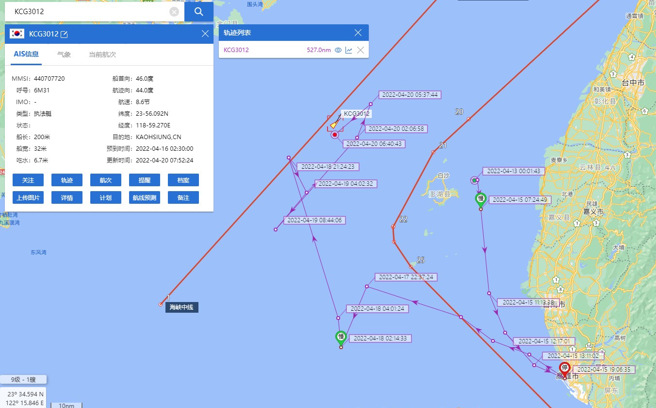This screenshot has width=656, height=408.
Task: Click the MMSI value 440707720
Action: (x=49, y=79)
